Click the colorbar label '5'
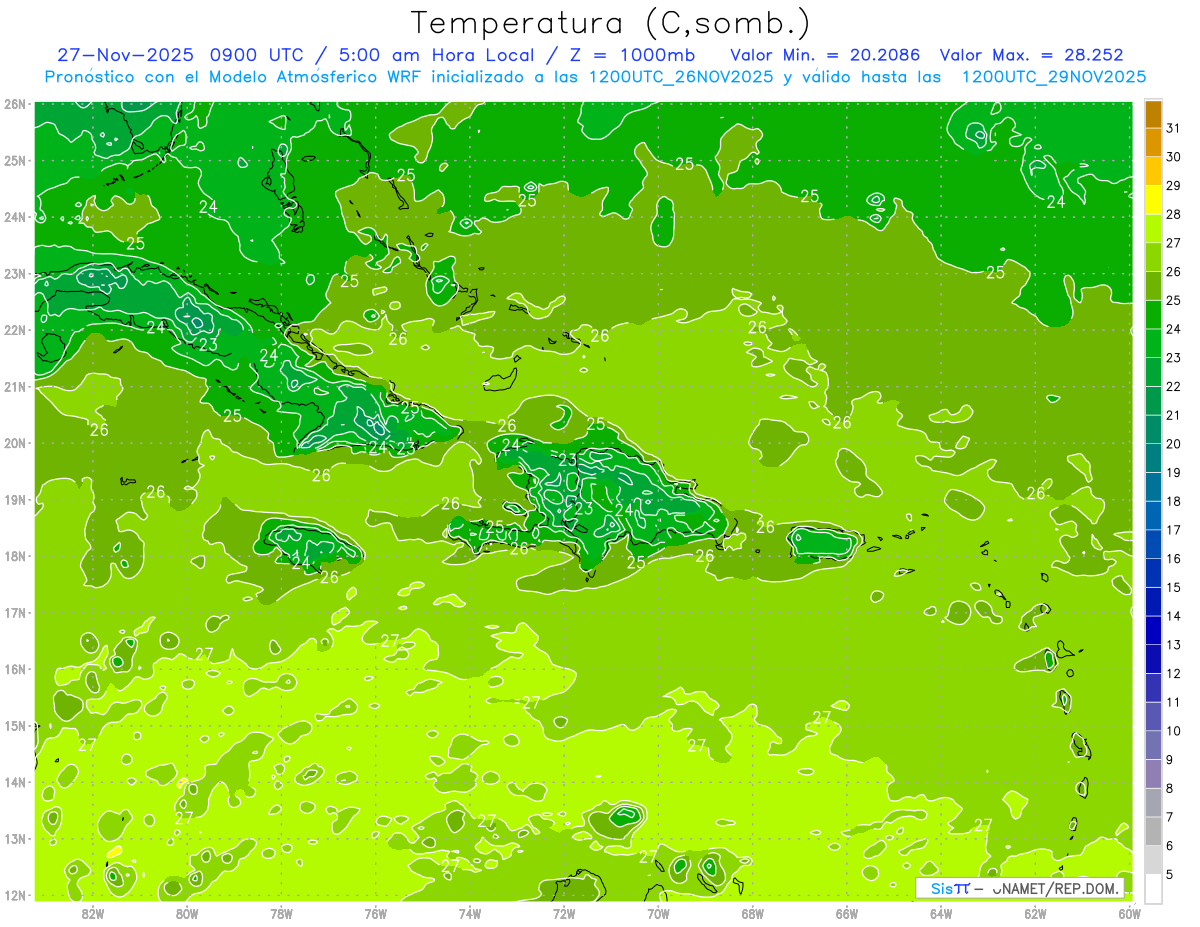Viewport: 1200px width, 927px height. click(x=1170, y=874)
